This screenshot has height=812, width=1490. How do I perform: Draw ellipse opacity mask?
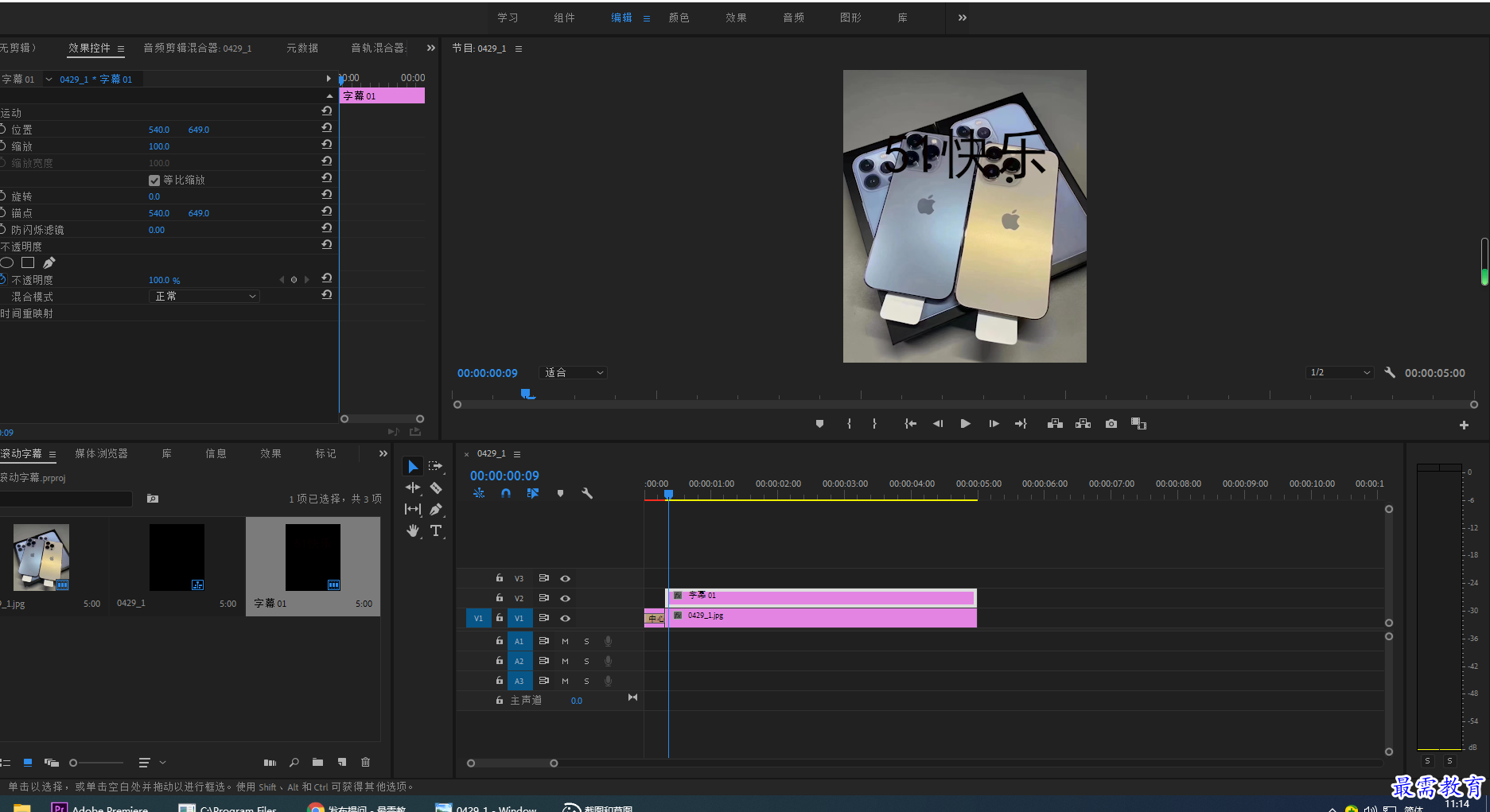pos(6,262)
